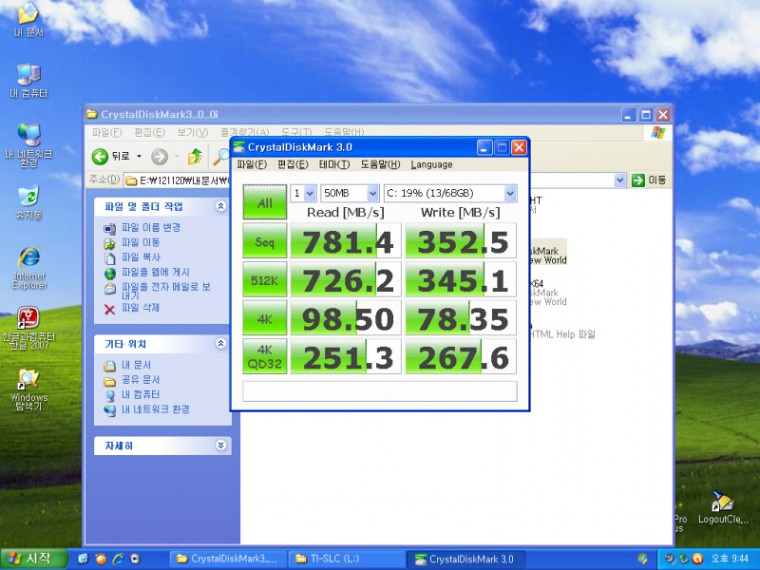Switch to TI-SLC (L:) taskbar window
The width and height of the screenshot is (760, 570).
coord(346,559)
